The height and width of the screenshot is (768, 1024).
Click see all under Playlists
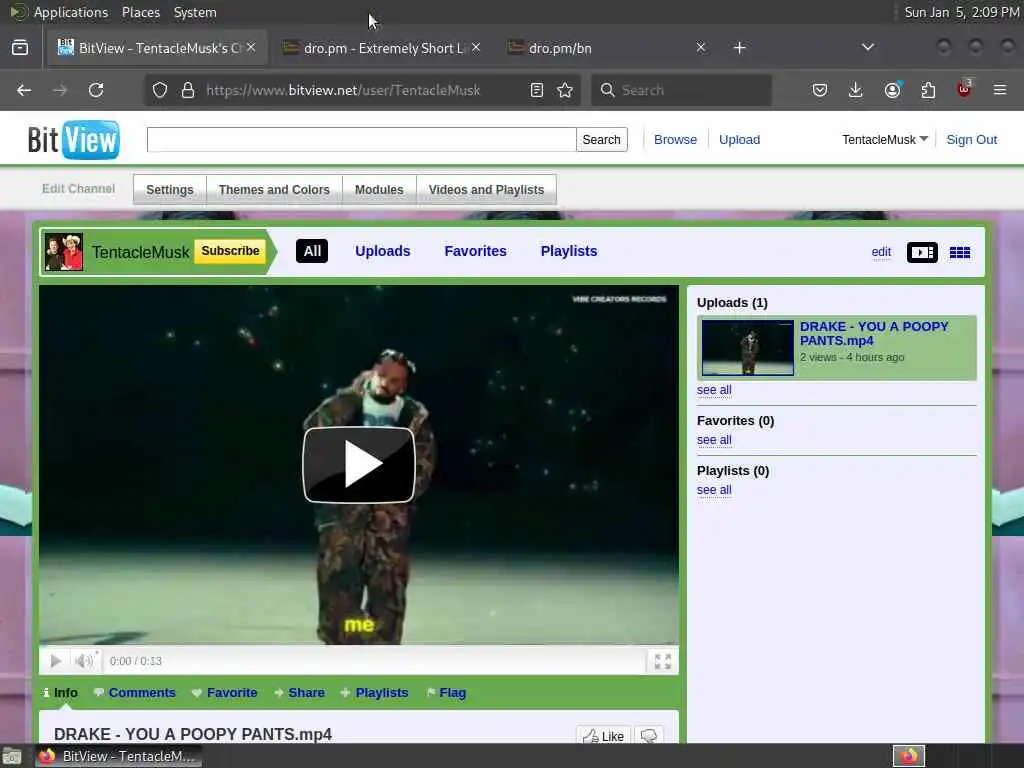tap(714, 490)
